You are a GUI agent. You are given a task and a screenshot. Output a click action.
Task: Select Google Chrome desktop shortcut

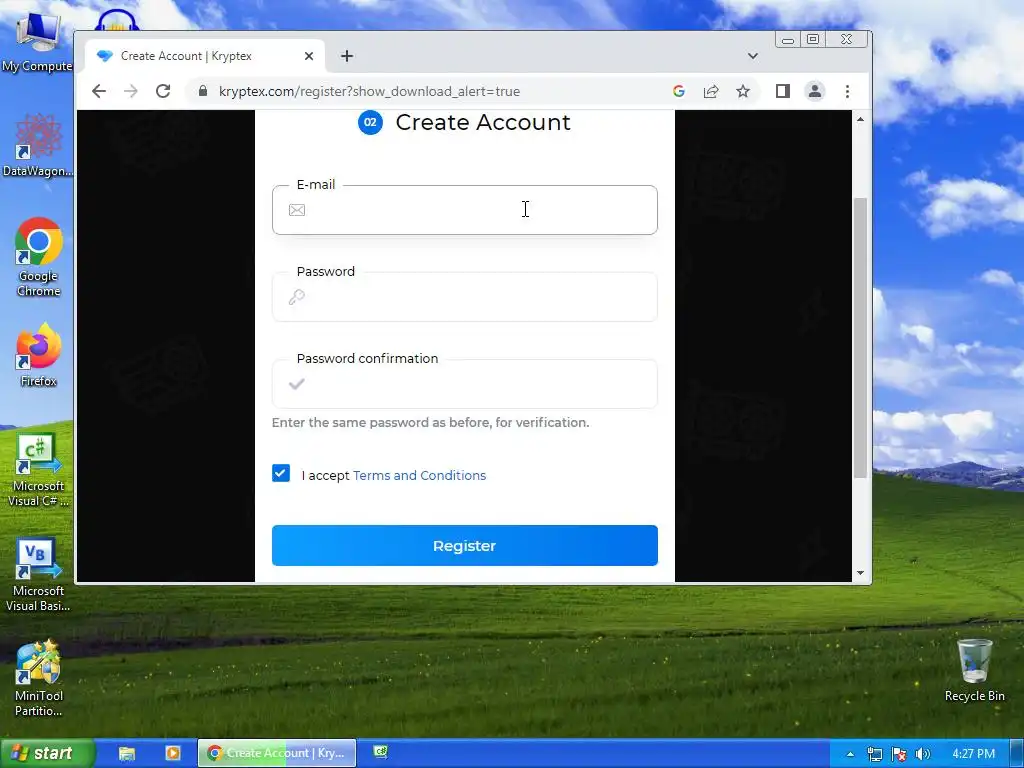(x=39, y=257)
